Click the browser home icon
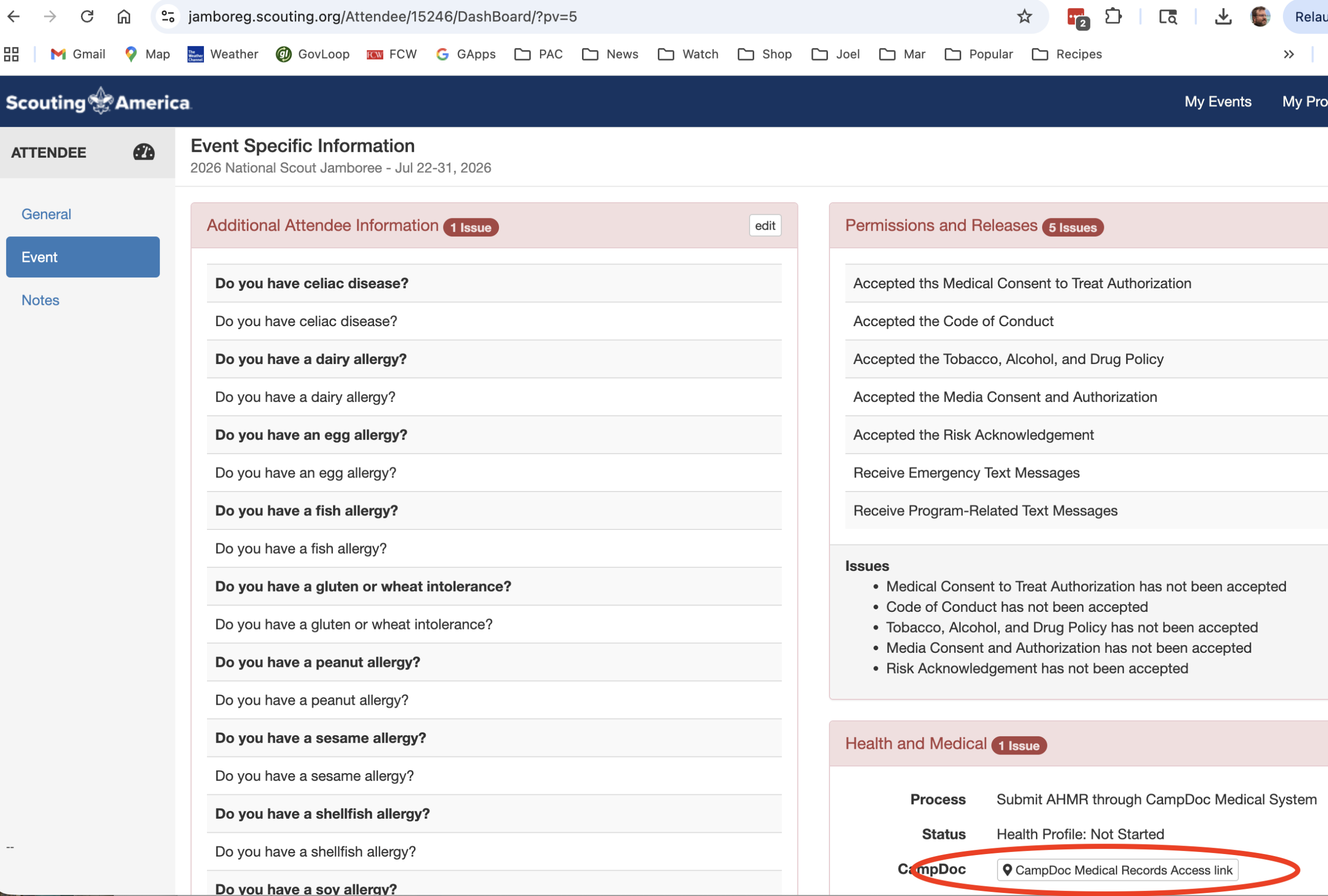 point(123,17)
